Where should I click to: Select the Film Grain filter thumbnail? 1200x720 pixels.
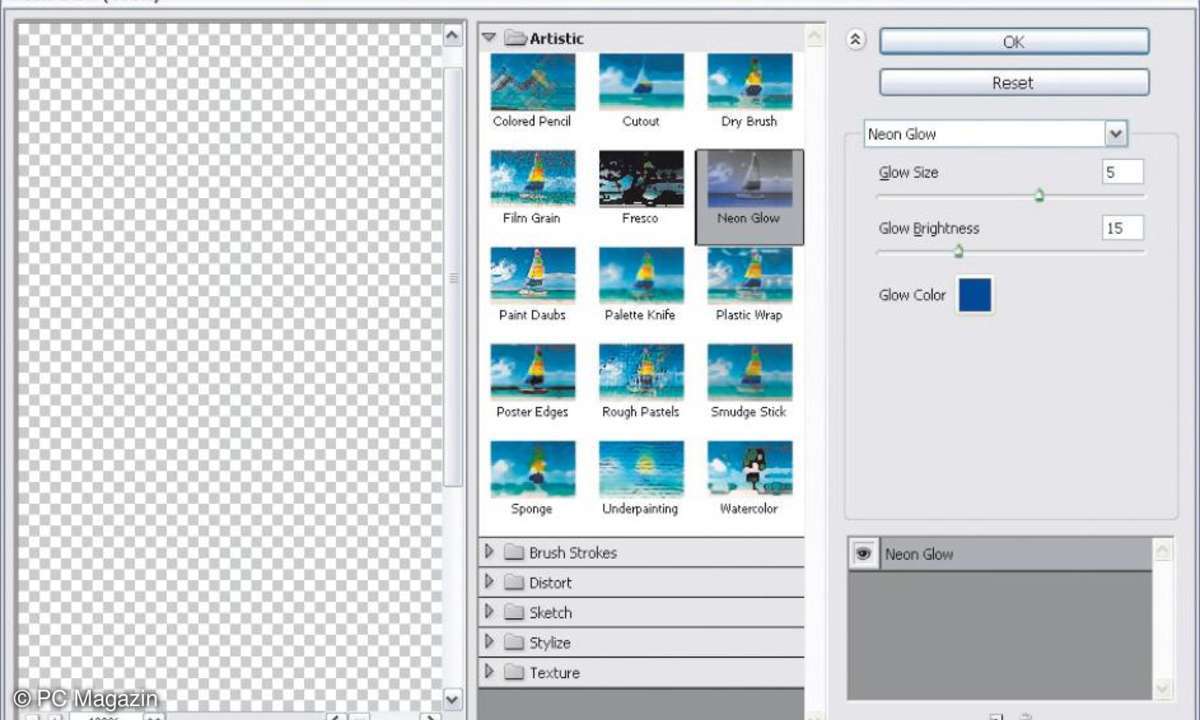click(533, 179)
